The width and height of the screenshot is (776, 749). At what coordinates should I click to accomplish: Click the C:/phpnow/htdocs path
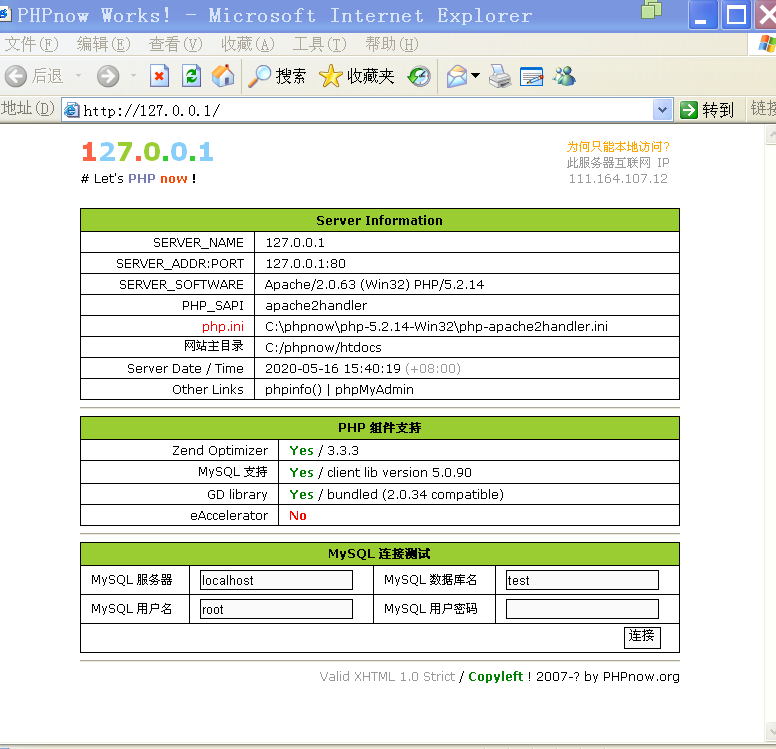point(323,348)
